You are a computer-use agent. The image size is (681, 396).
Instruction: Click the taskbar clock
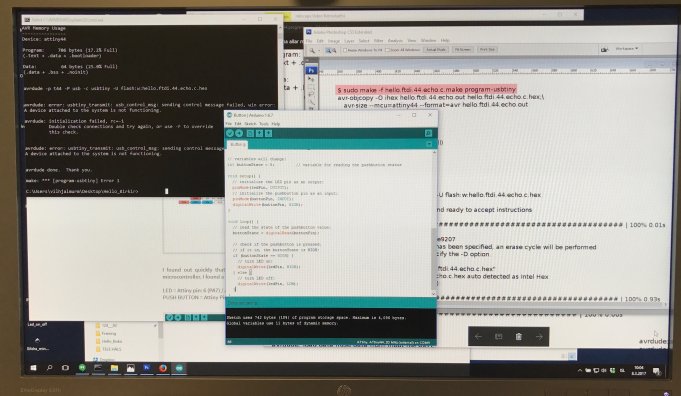pos(638,370)
